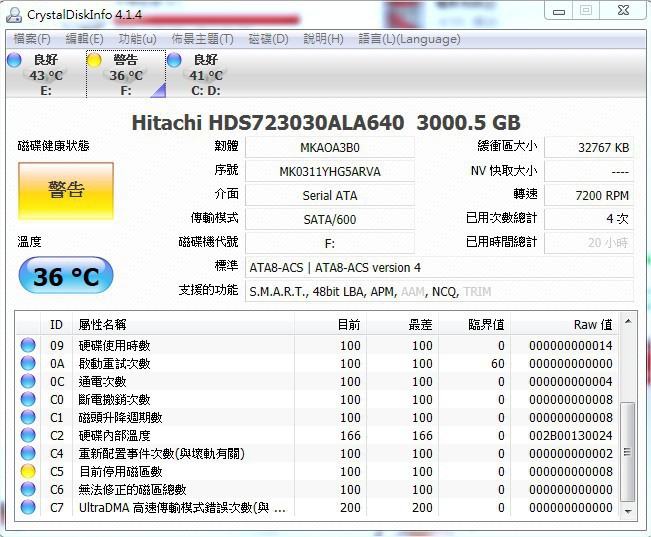Click the power on count 4 次
The width and height of the screenshot is (651, 537).
(x=589, y=218)
